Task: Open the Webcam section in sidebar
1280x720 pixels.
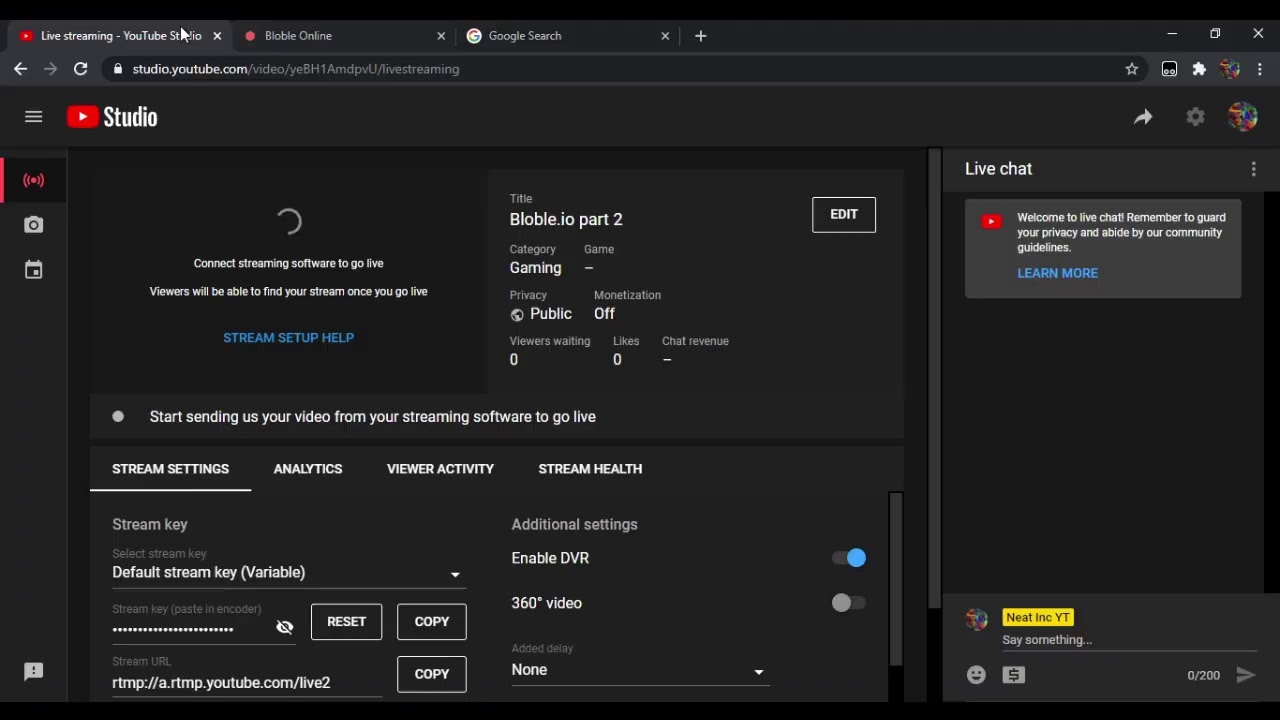Action: point(34,225)
